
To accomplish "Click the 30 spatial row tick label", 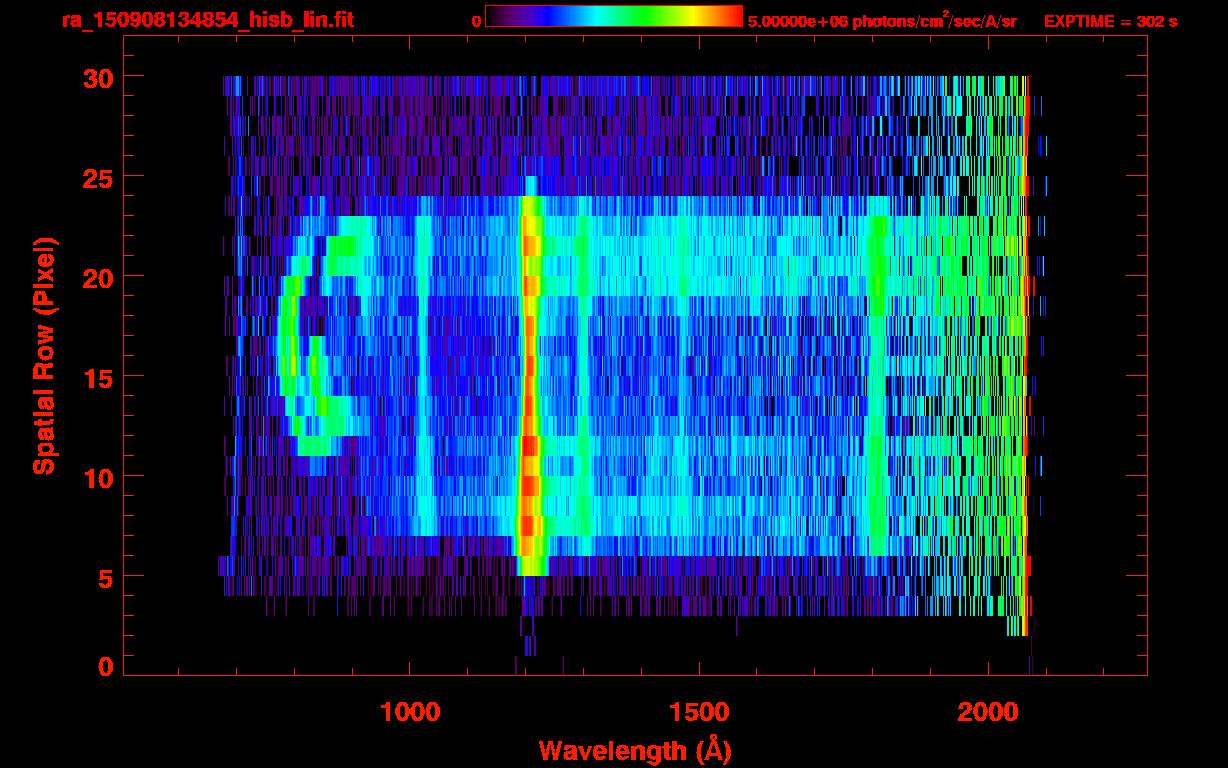I will tap(99, 77).
